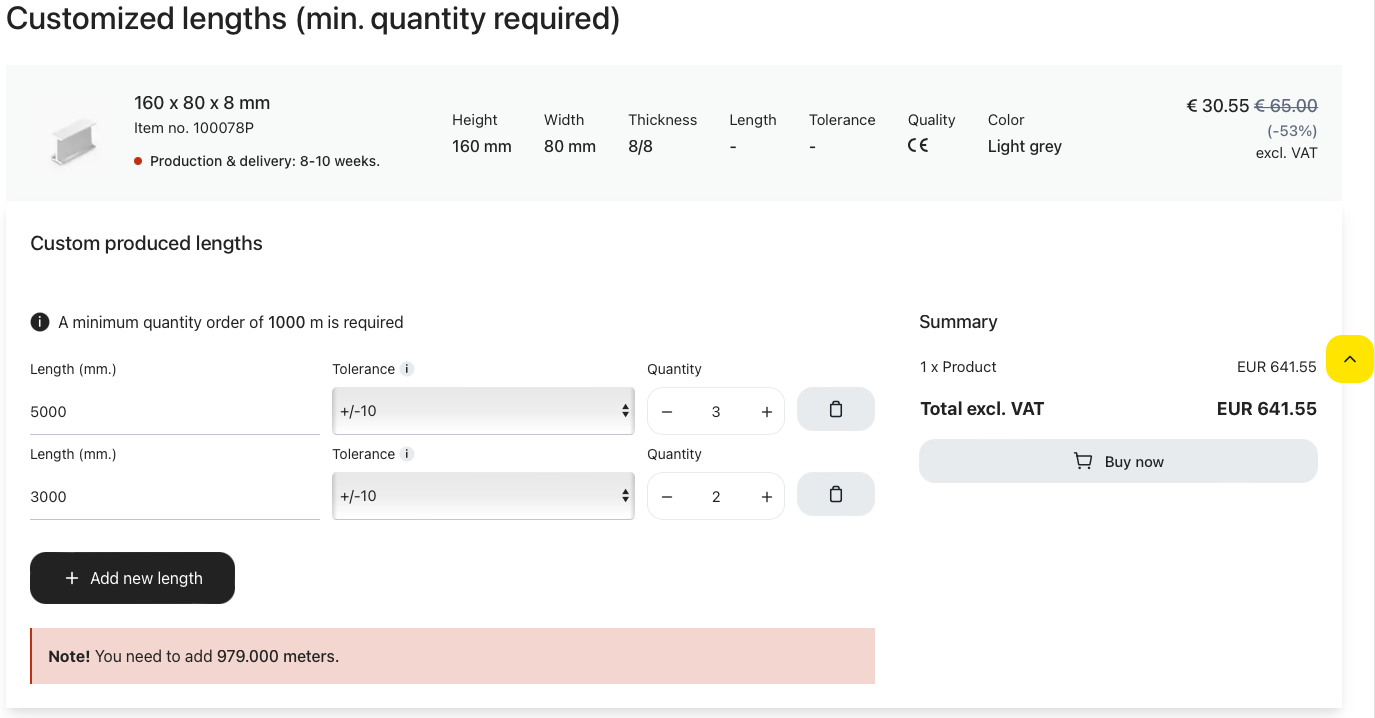Increase quantity for the 3000 mm length
The image size is (1375, 718).
(766, 497)
